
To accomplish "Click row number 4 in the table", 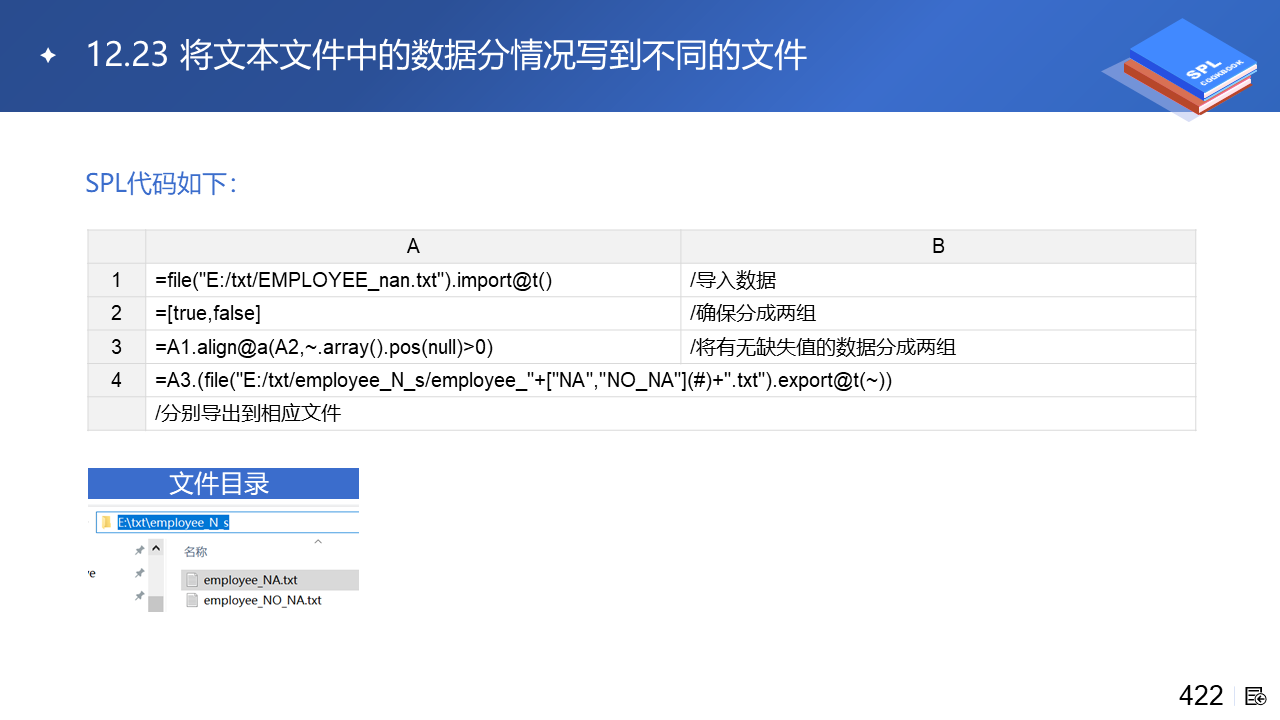I will pos(117,380).
